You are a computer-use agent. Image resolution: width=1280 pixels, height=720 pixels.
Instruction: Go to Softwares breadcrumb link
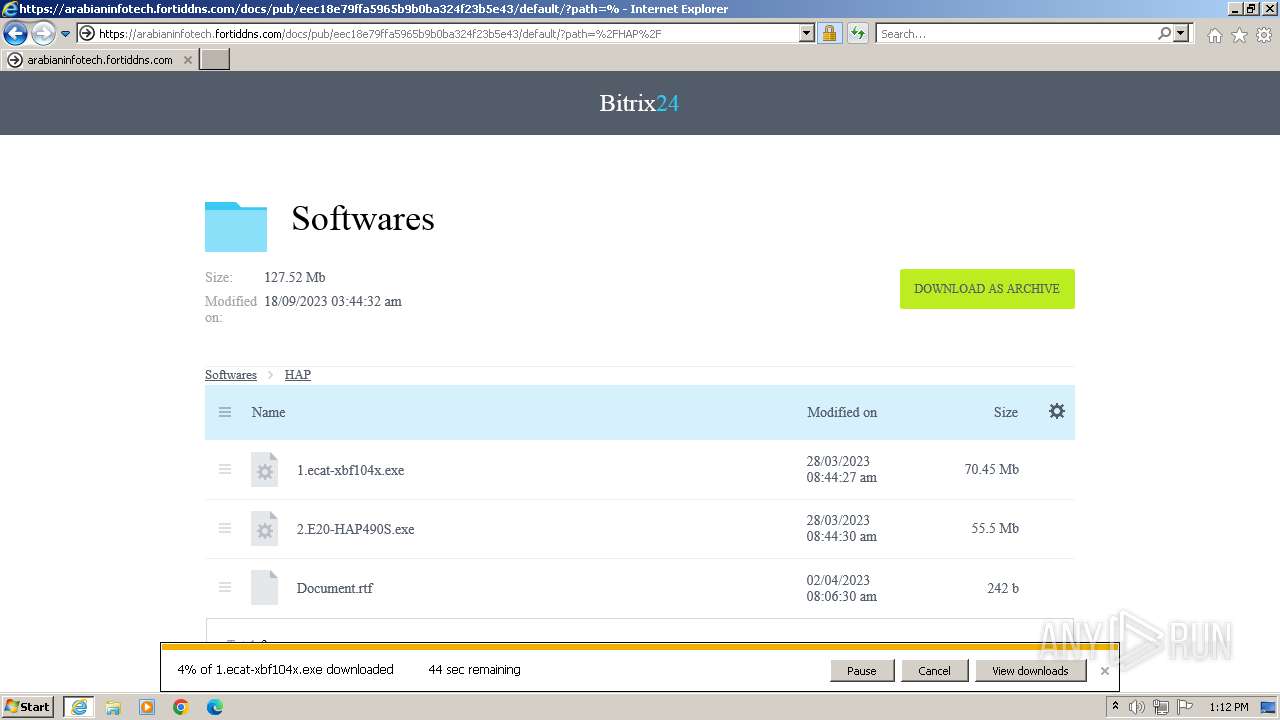point(231,375)
